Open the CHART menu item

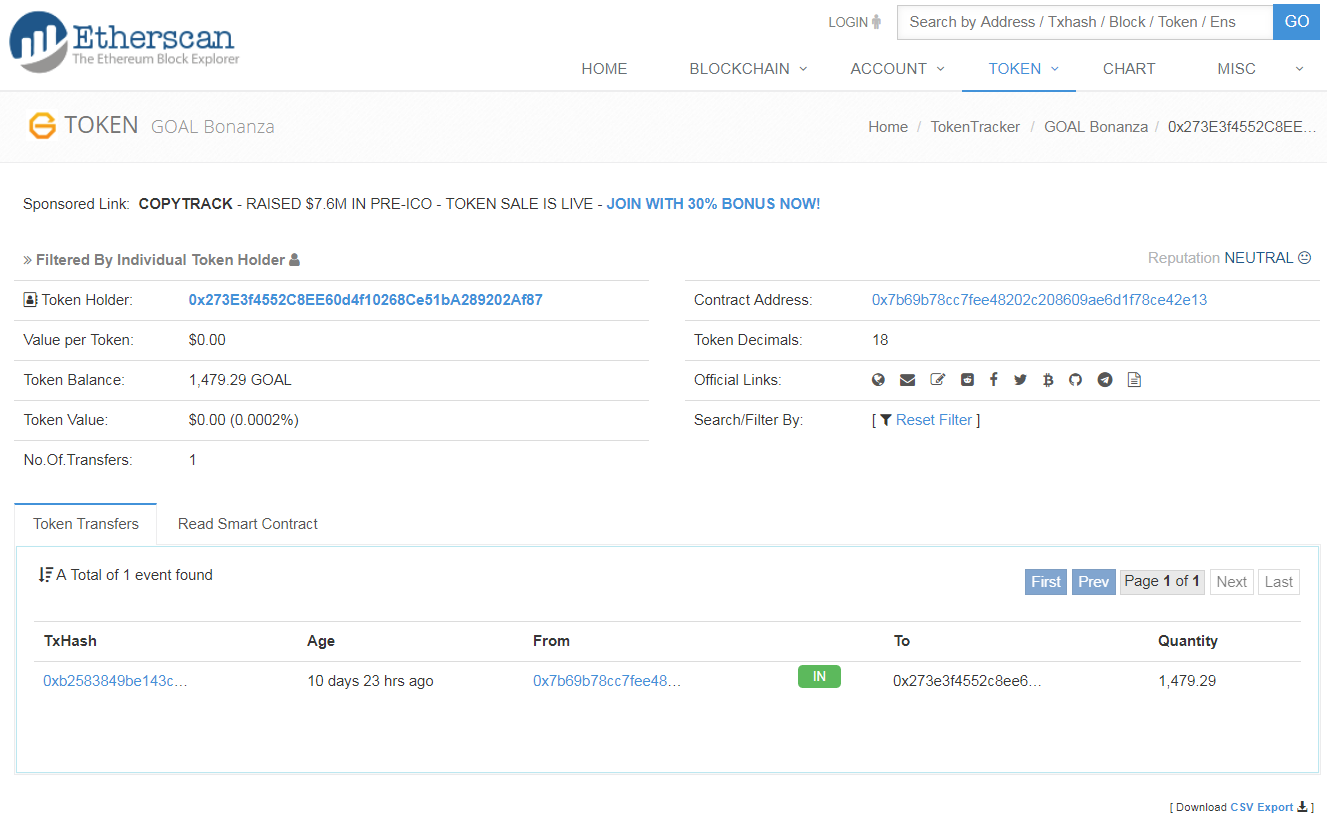[x=1129, y=69]
